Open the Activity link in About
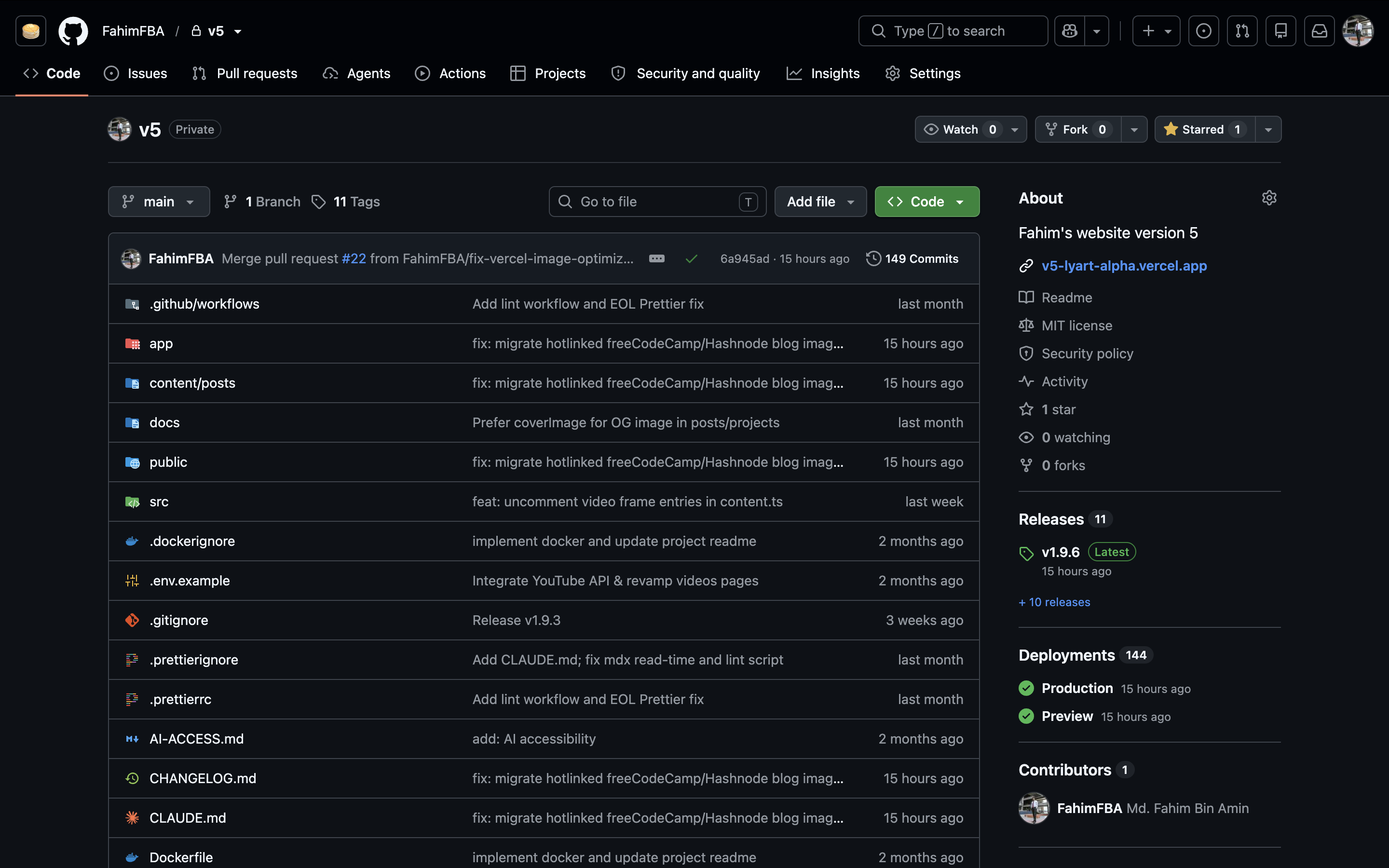This screenshot has width=1389, height=868. point(1064,382)
